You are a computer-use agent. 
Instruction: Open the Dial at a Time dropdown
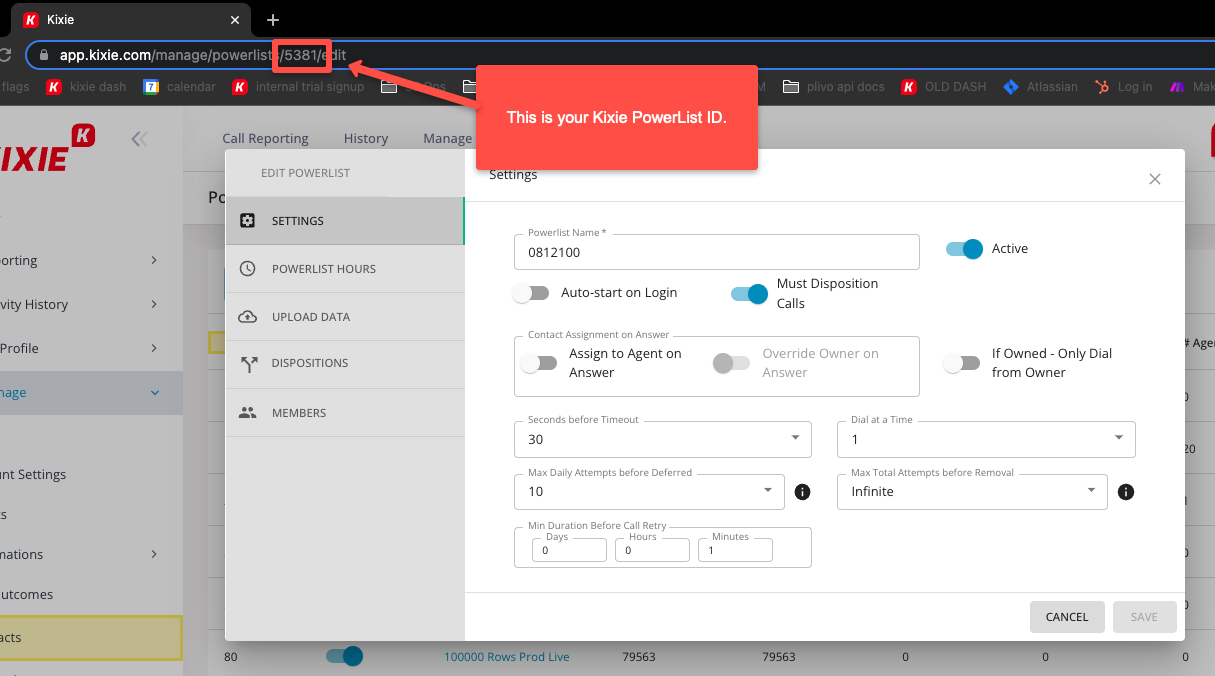[x=986, y=439]
